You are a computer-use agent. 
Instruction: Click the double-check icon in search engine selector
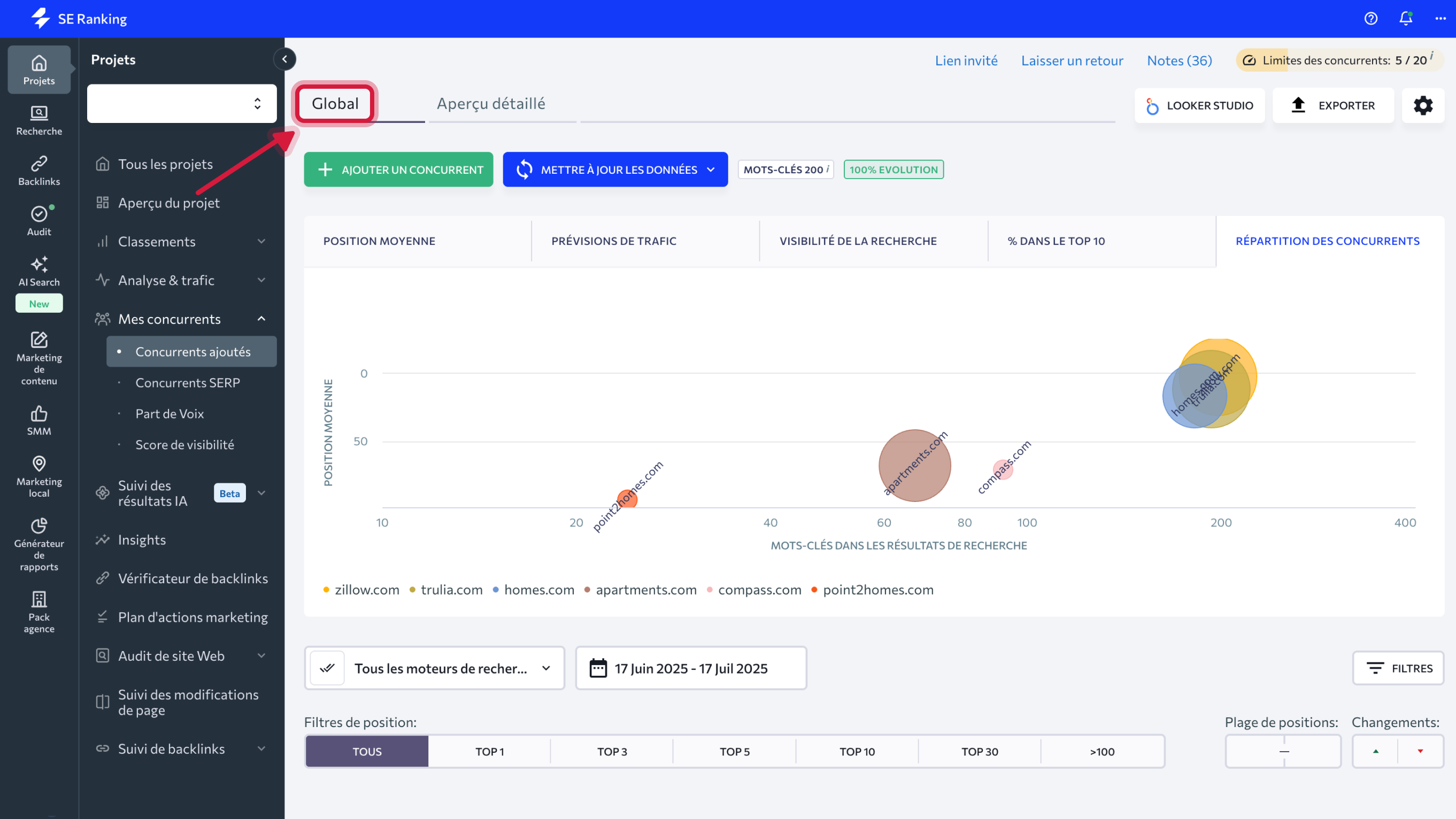tap(327, 668)
